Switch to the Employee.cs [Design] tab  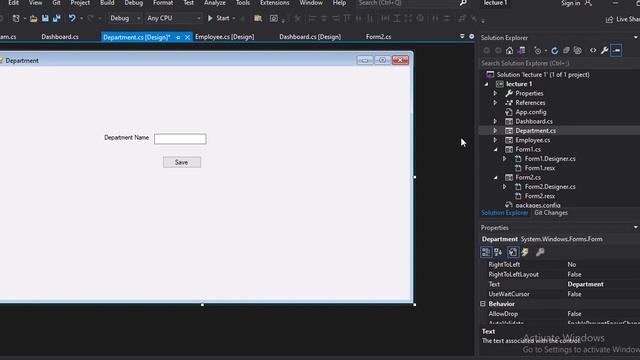pos(224,37)
